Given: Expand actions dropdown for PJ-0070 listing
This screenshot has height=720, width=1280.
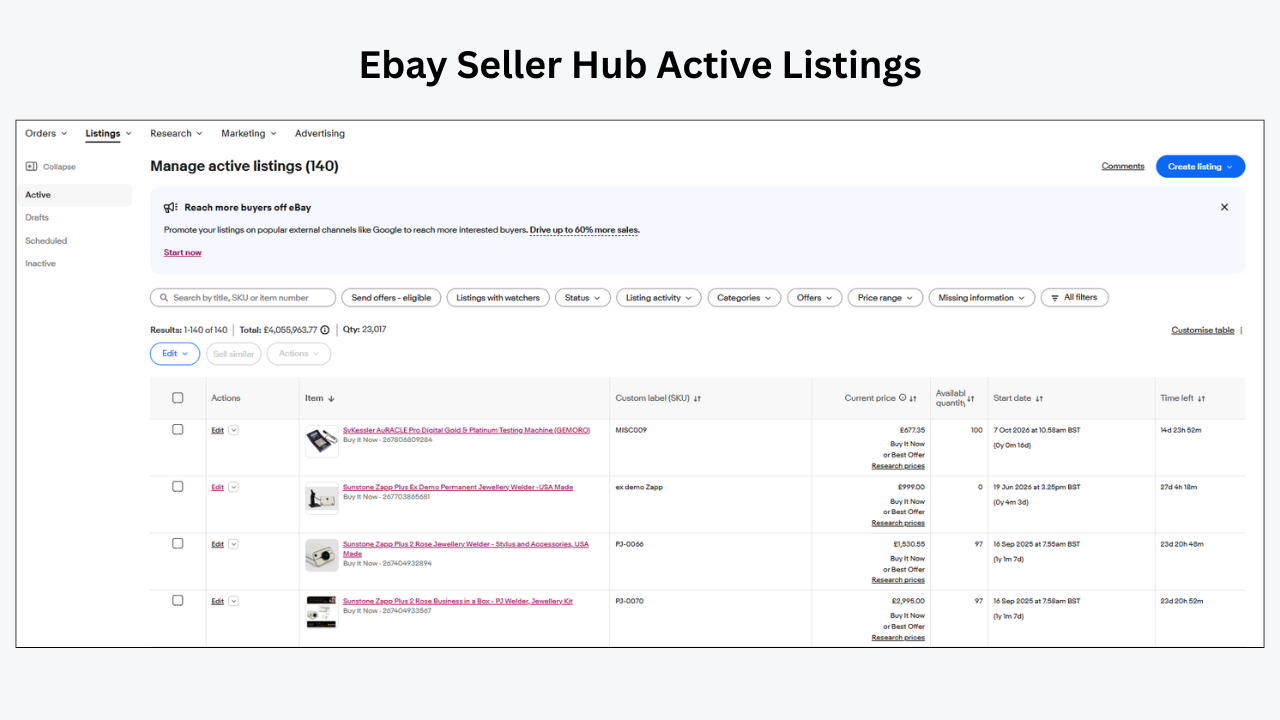Looking at the screenshot, I should point(233,601).
